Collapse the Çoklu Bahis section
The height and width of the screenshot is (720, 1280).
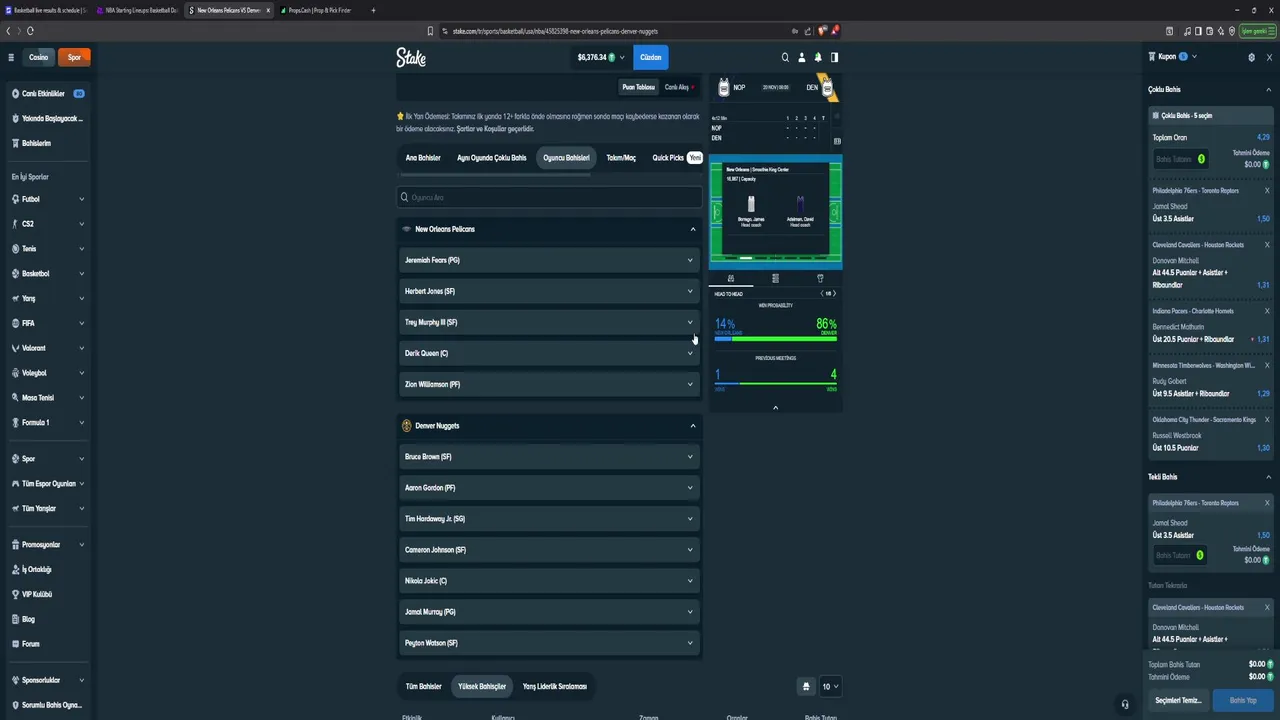[1268, 90]
